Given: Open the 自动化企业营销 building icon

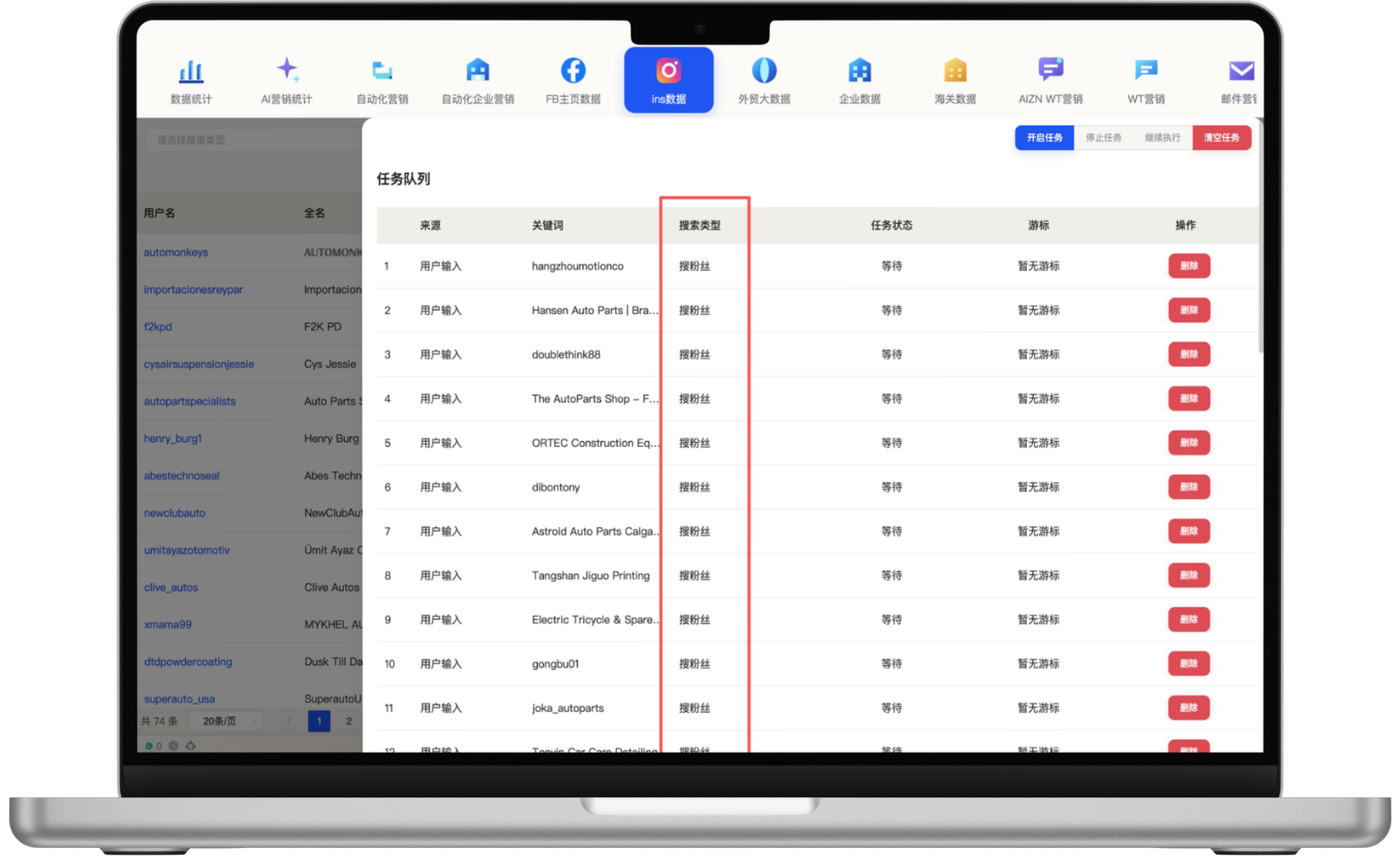Looking at the screenshot, I should 478,70.
